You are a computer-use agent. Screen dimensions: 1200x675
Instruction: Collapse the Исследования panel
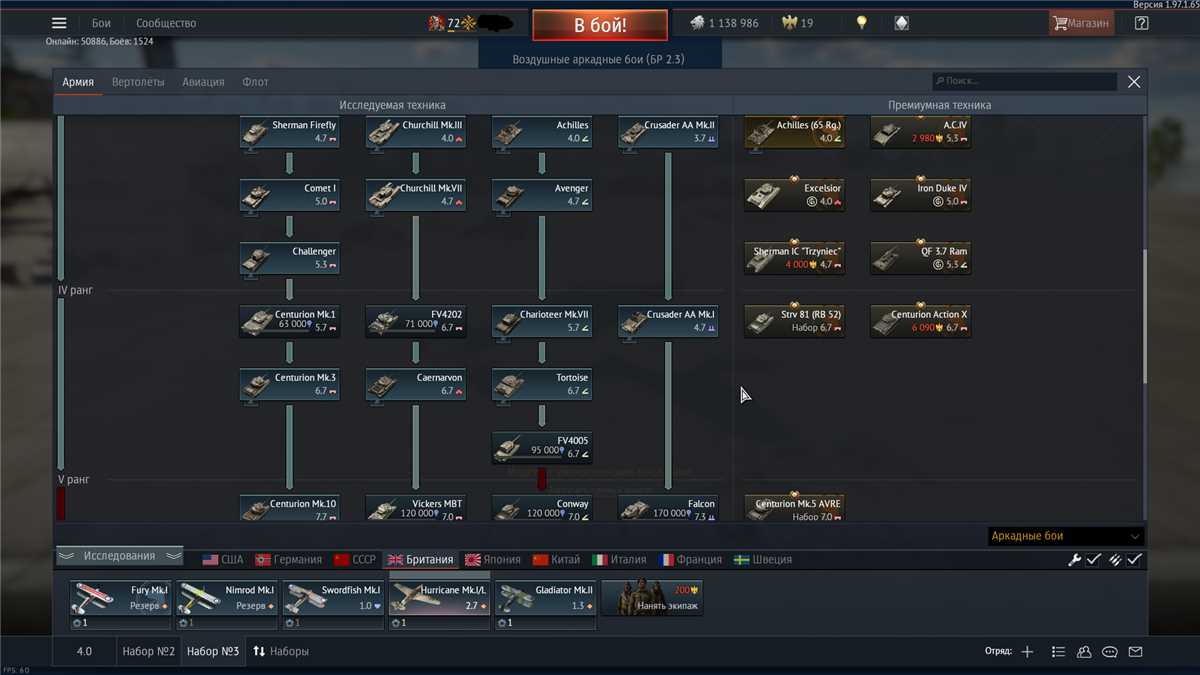[119, 556]
